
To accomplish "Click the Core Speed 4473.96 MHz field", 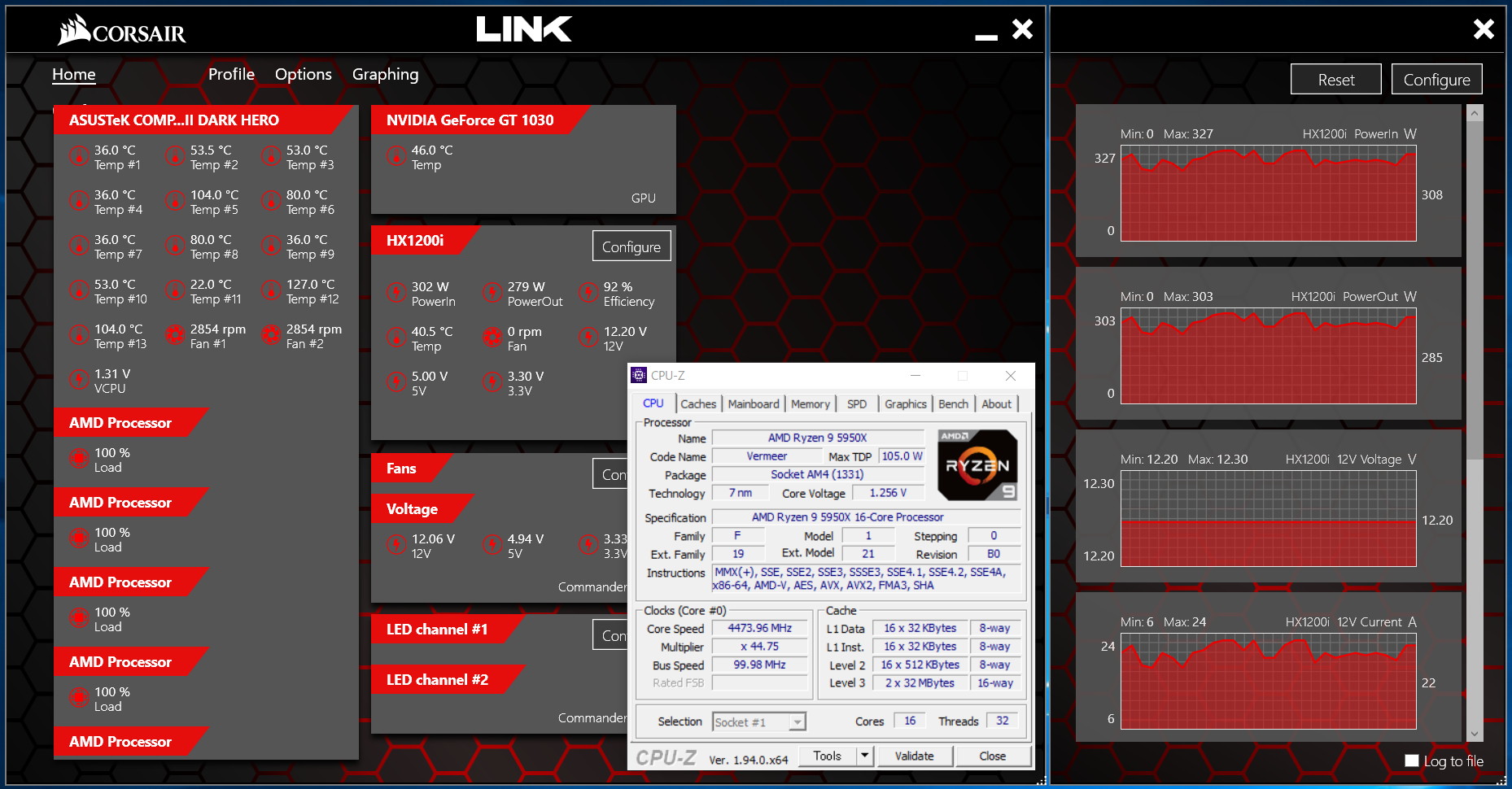I will click(x=760, y=628).
